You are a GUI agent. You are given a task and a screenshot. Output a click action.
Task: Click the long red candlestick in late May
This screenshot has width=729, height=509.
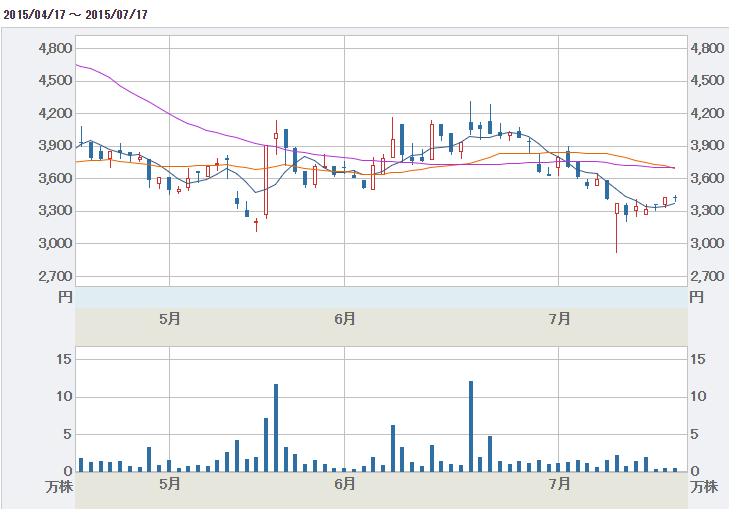(x=266, y=180)
